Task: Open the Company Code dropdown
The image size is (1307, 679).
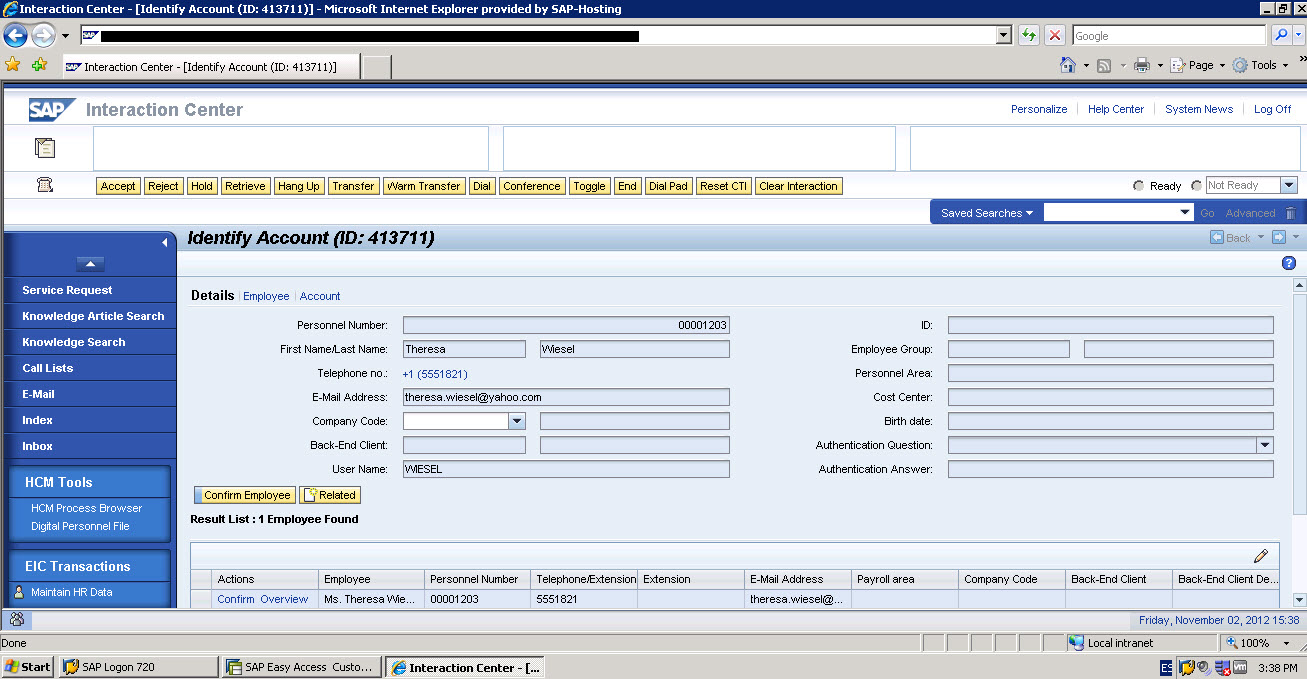Action: 517,421
